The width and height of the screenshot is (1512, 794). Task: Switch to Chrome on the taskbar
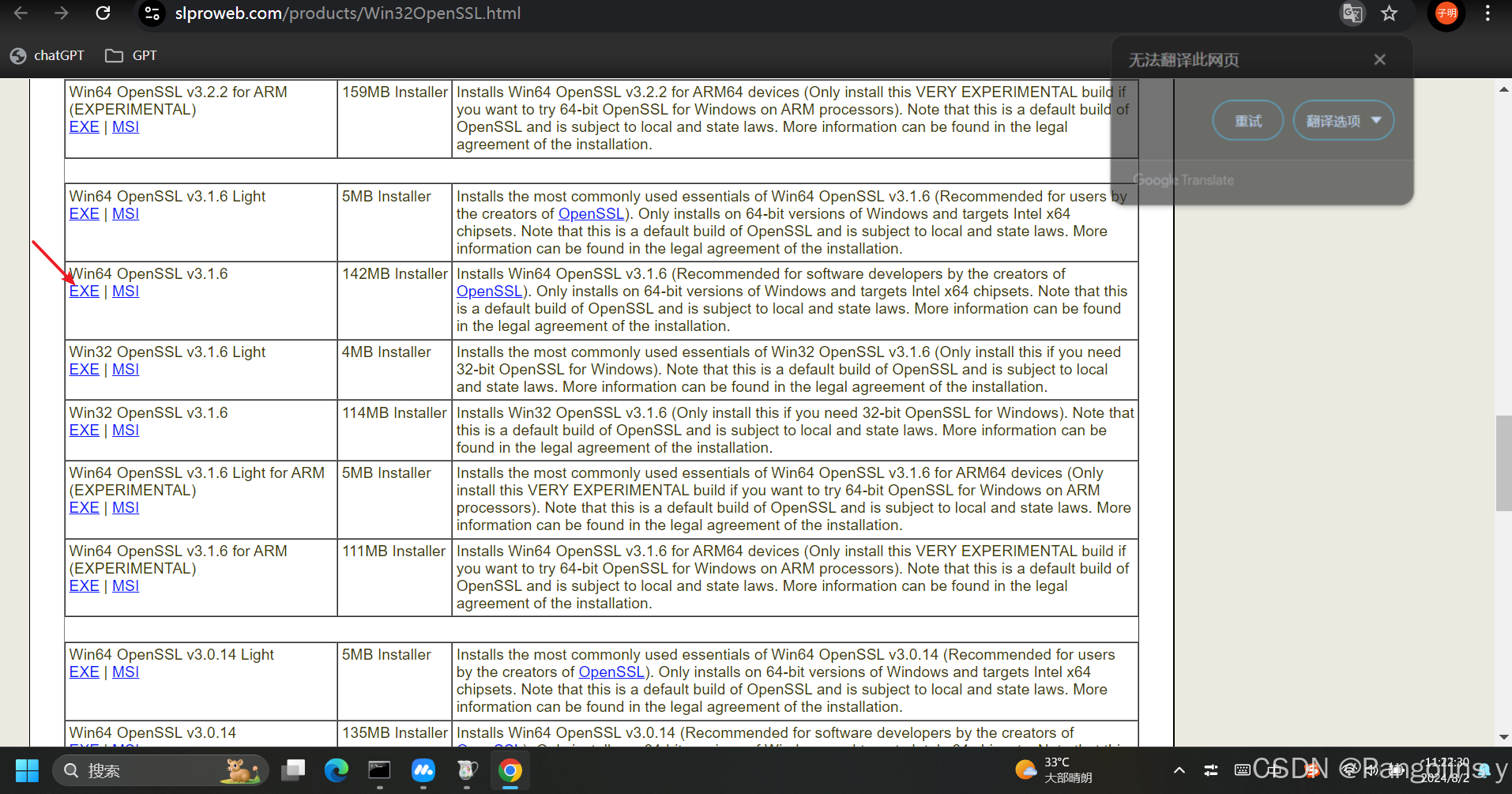(510, 770)
